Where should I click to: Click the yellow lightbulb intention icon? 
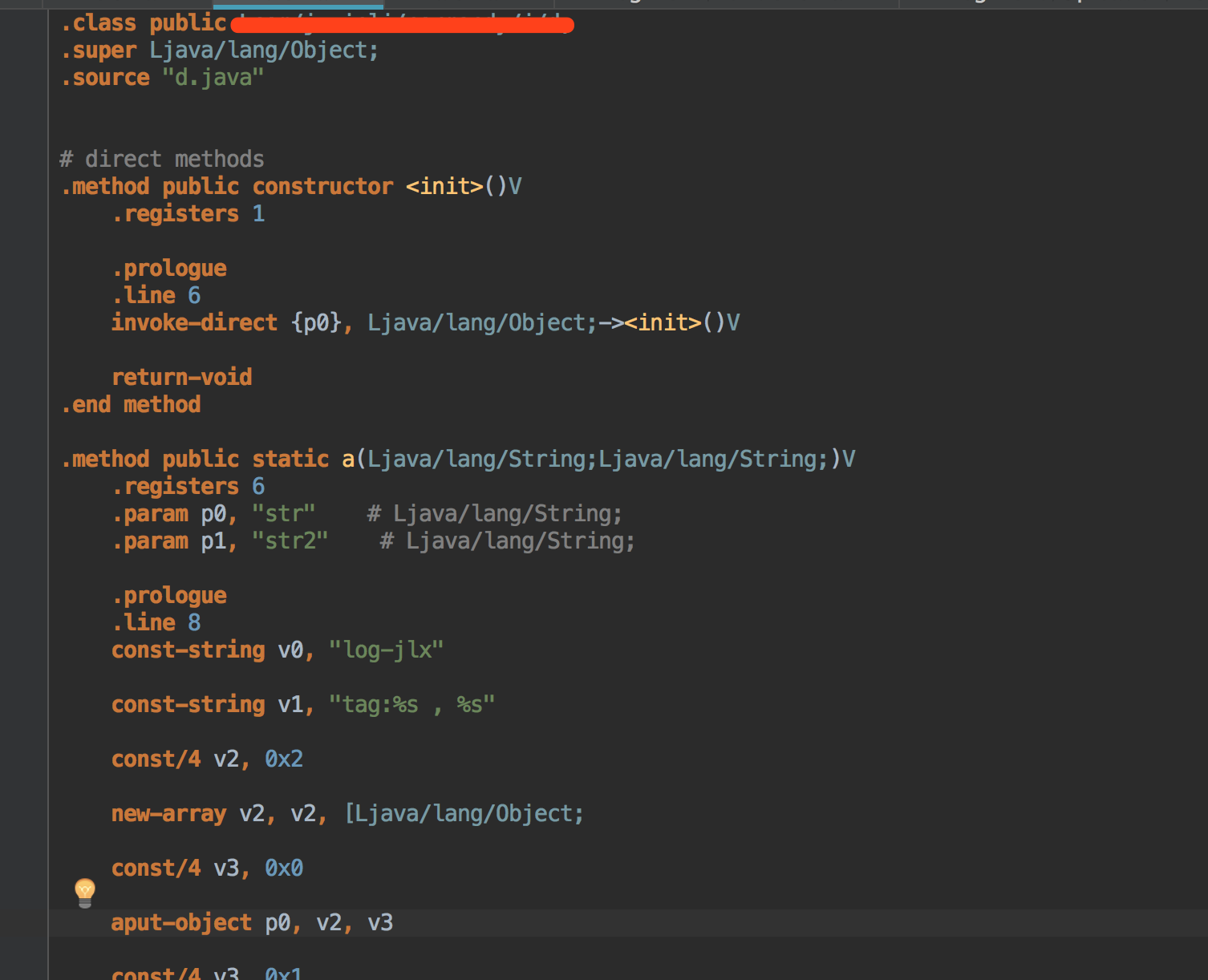pyautogui.click(x=85, y=893)
